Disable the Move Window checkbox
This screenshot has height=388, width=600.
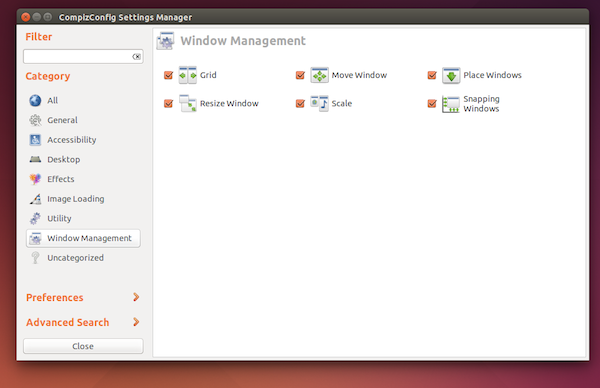(300, 75)
